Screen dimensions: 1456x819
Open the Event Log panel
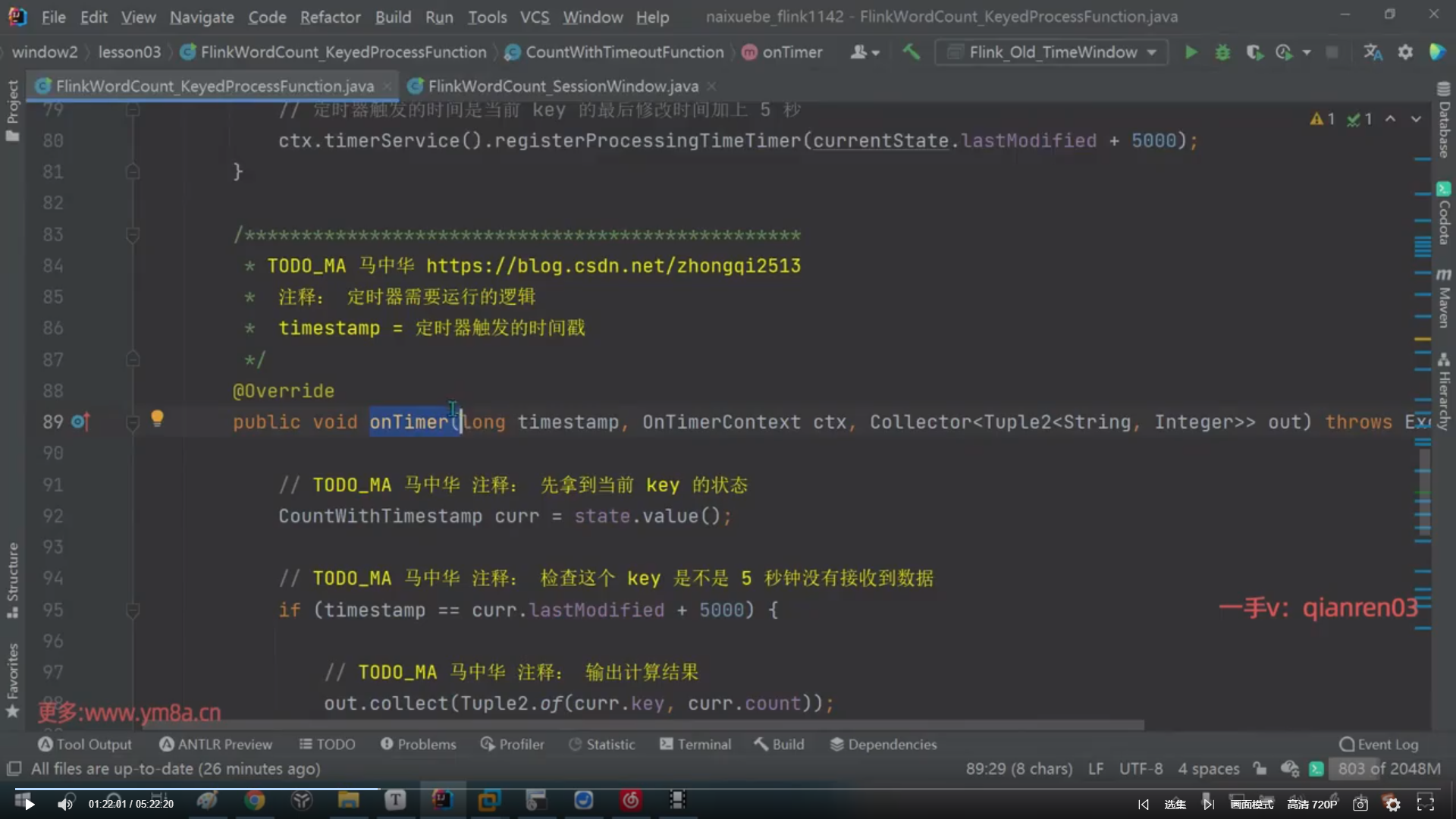1379,745
